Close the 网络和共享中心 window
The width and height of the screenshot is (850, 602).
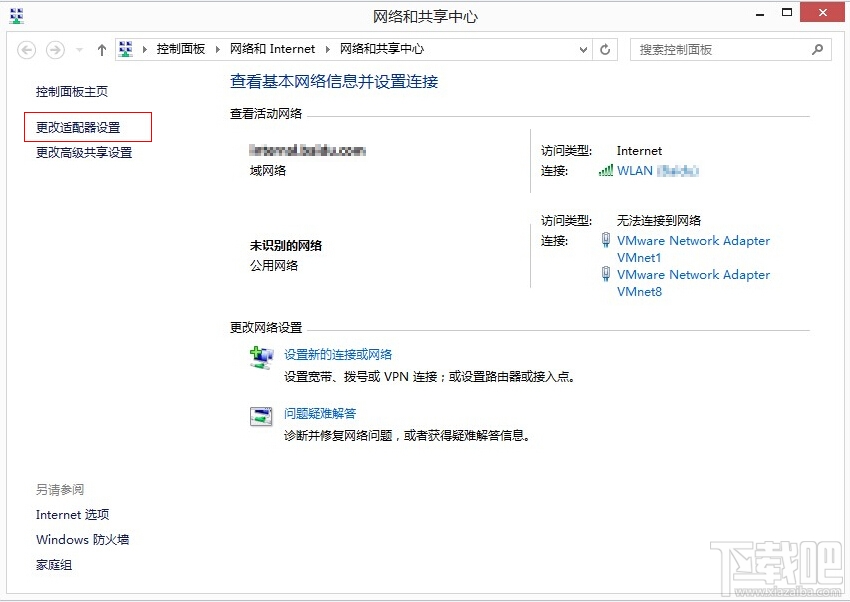click(822, 12)
